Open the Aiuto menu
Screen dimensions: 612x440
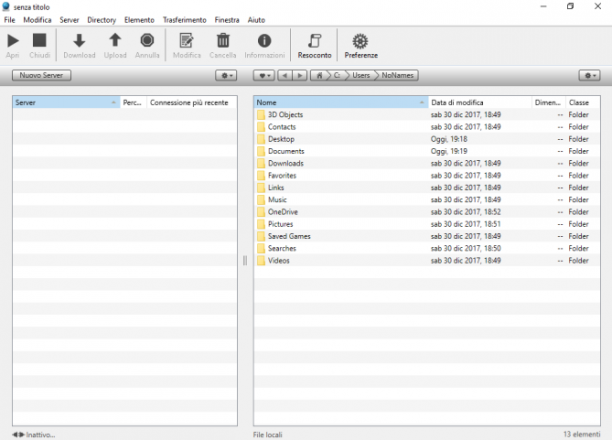point(256,20)
